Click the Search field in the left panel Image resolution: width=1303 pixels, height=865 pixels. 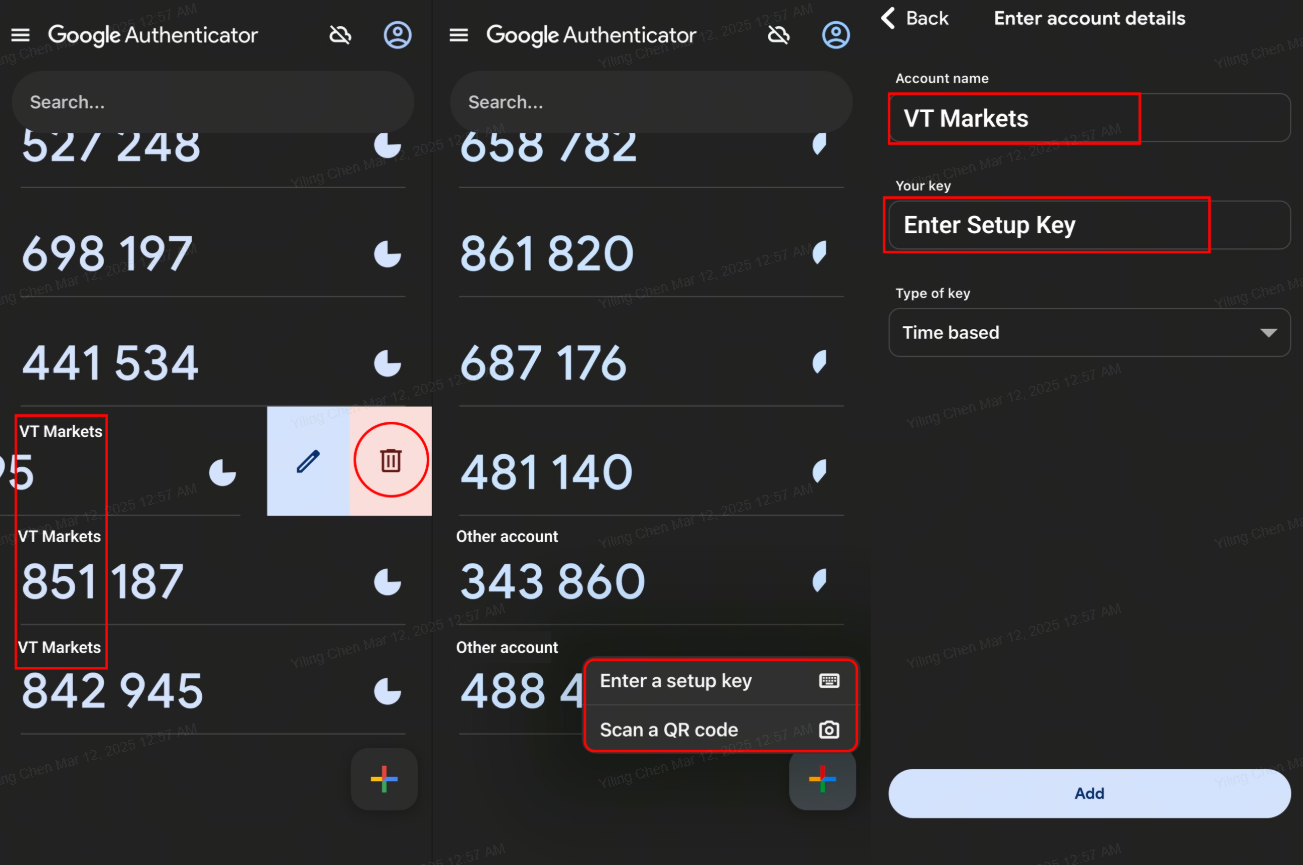point(212,102)
